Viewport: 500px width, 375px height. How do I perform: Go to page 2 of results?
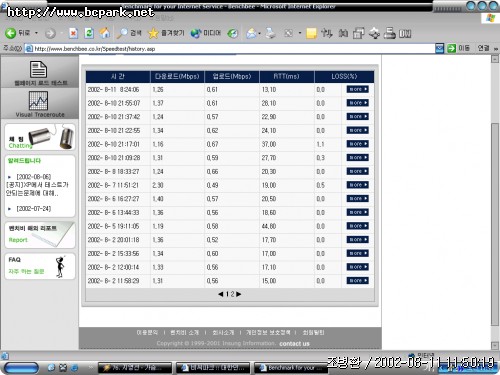232,294
